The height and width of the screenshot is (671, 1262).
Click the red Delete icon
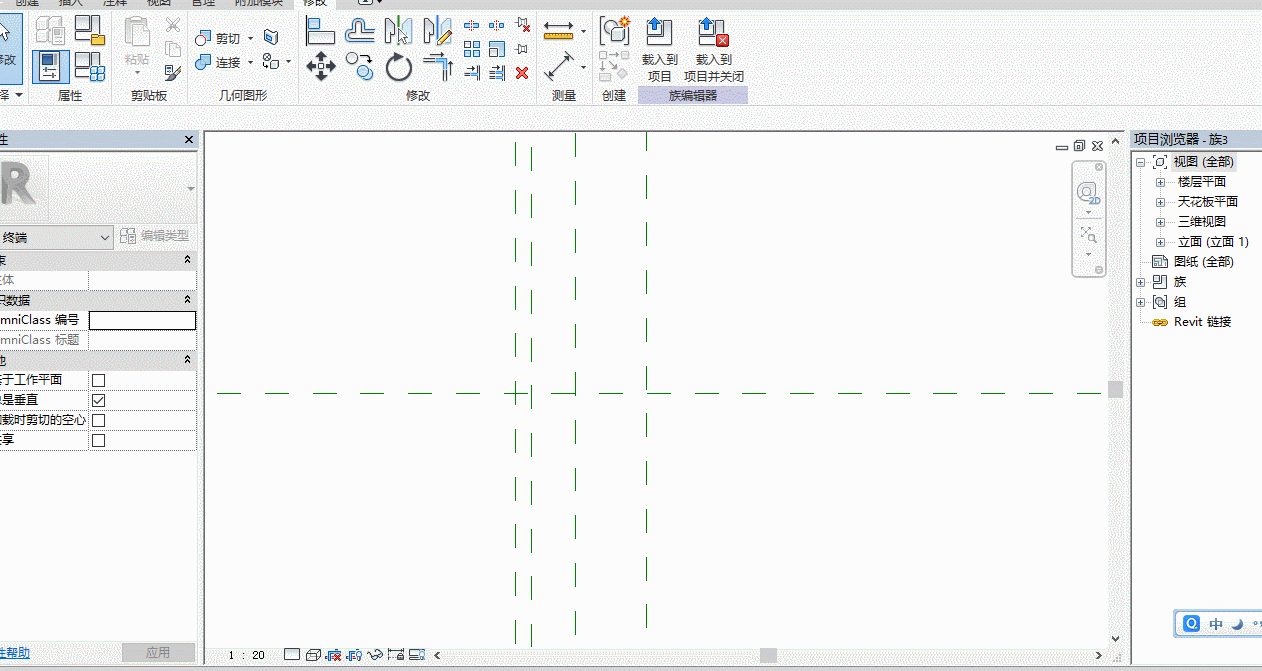(x=522, y=72)
